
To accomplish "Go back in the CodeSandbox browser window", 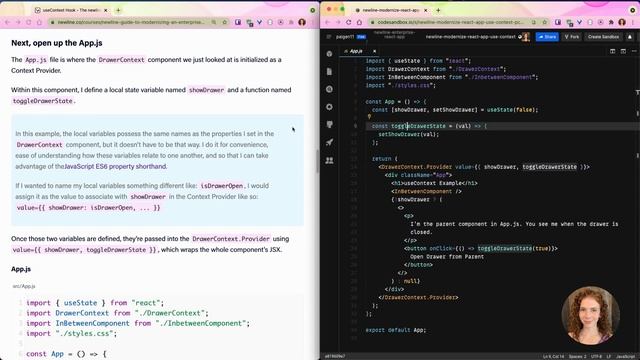I will coord(327,22).
